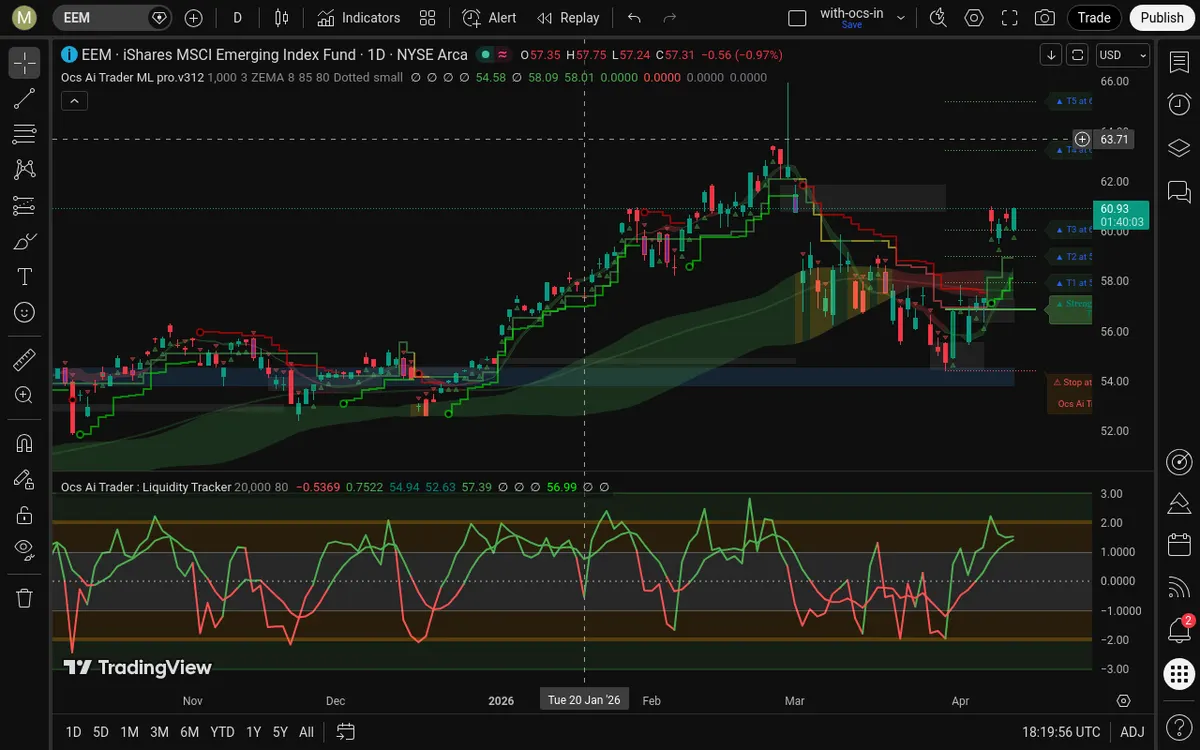Open the forecasting and measurement tools
Image resolution: width=1200 pixels, height=750 pixels.
[25, 206]
